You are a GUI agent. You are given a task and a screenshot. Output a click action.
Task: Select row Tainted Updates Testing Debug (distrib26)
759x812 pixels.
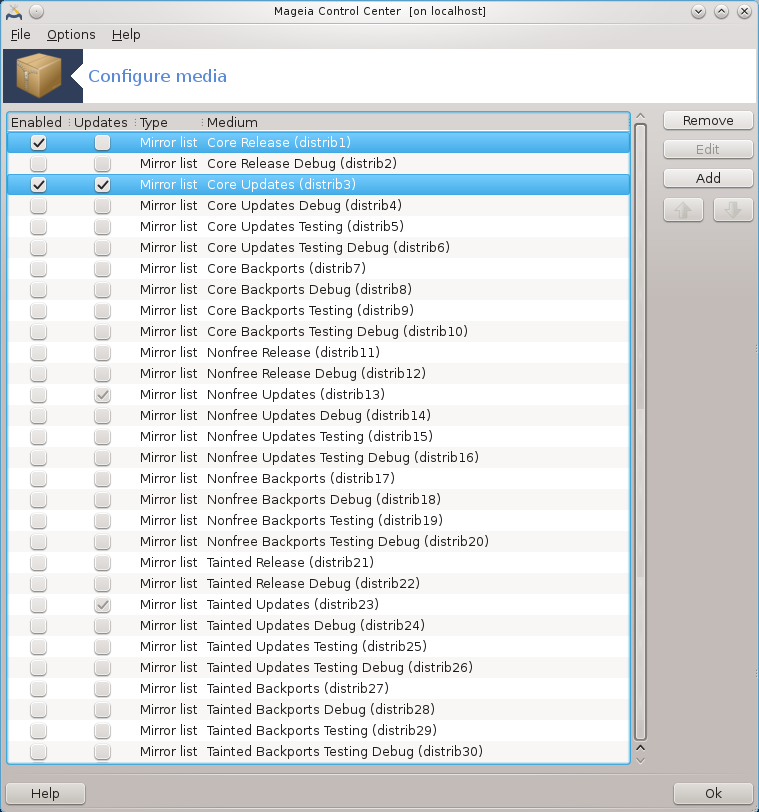click(318, 668)
